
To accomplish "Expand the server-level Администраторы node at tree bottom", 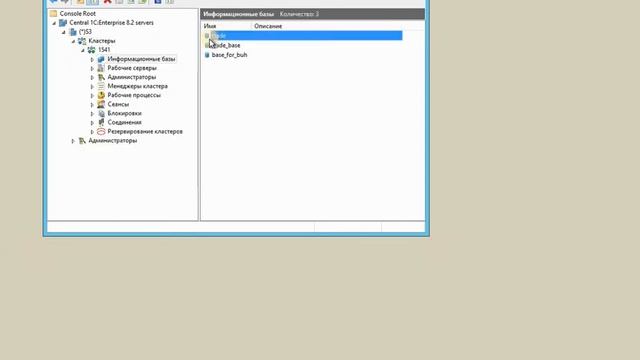I will [73, 141].
